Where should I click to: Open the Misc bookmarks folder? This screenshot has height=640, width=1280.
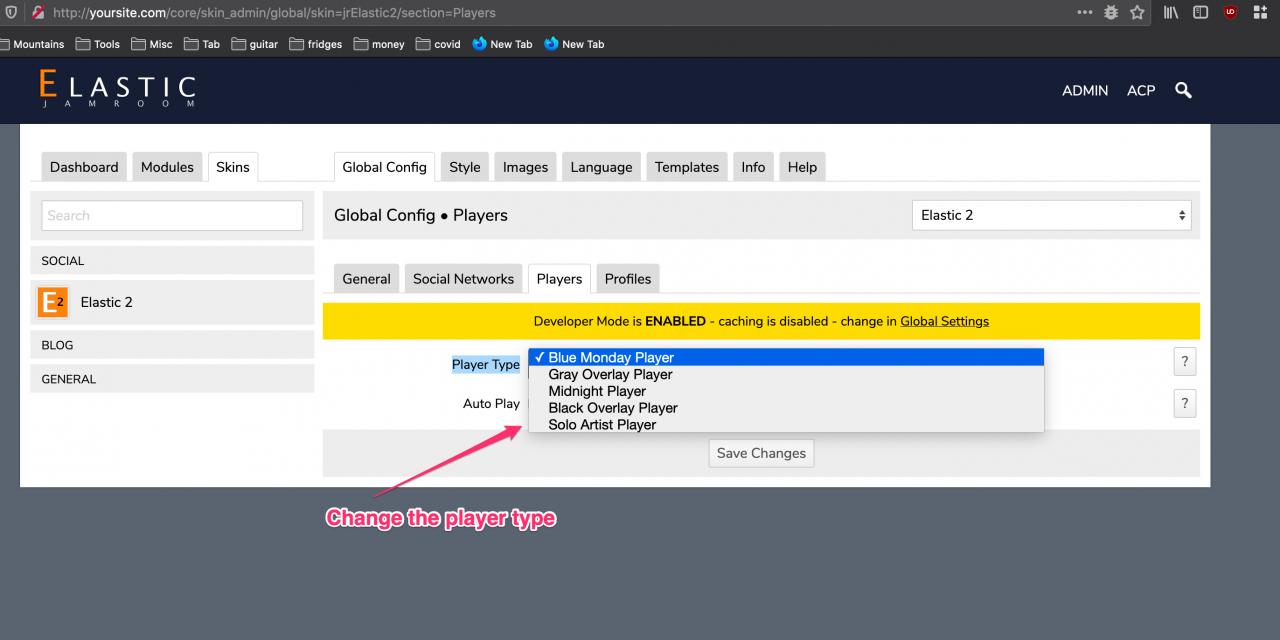tap(151, 44)
